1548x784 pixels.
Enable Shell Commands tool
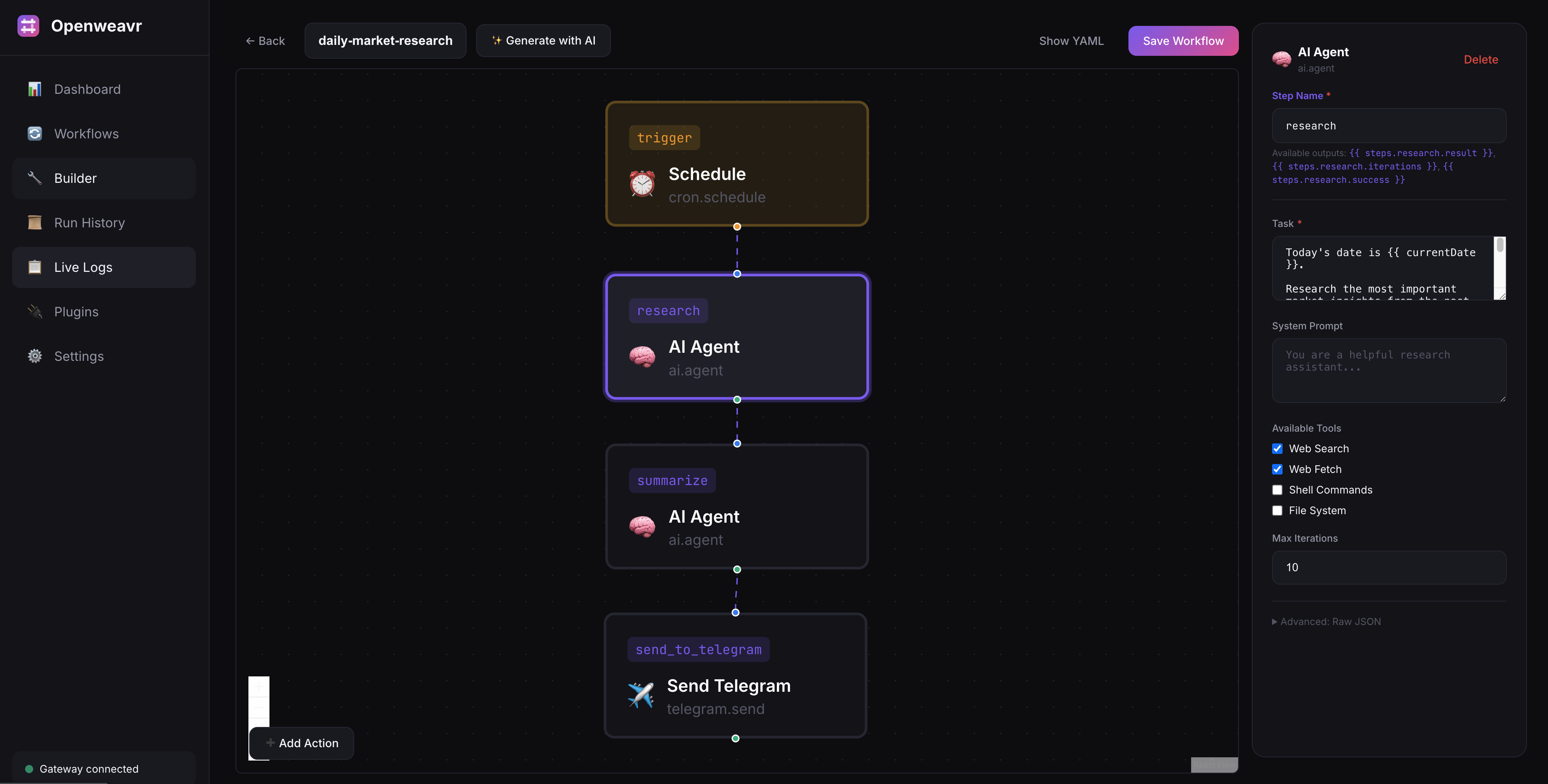[1277, 489]
